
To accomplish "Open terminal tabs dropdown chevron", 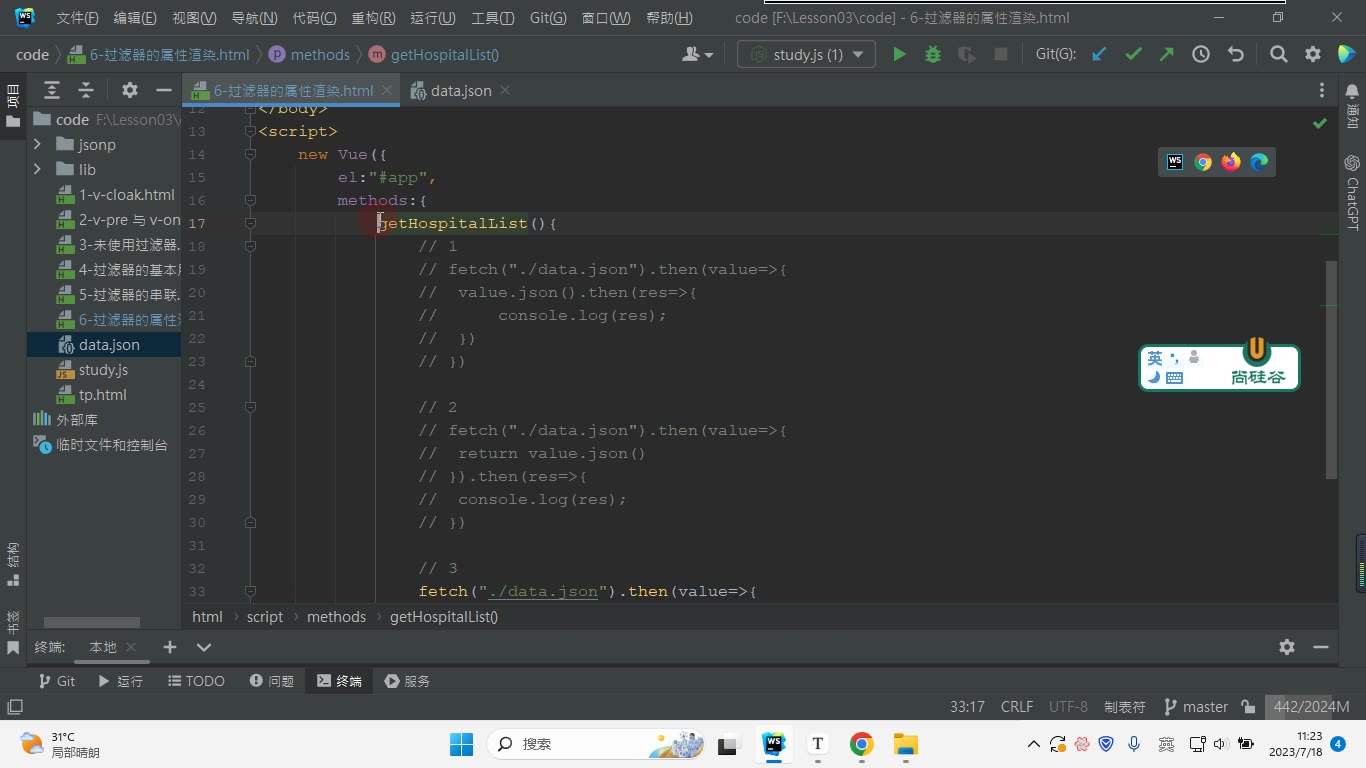I will [x=204, y=647].
